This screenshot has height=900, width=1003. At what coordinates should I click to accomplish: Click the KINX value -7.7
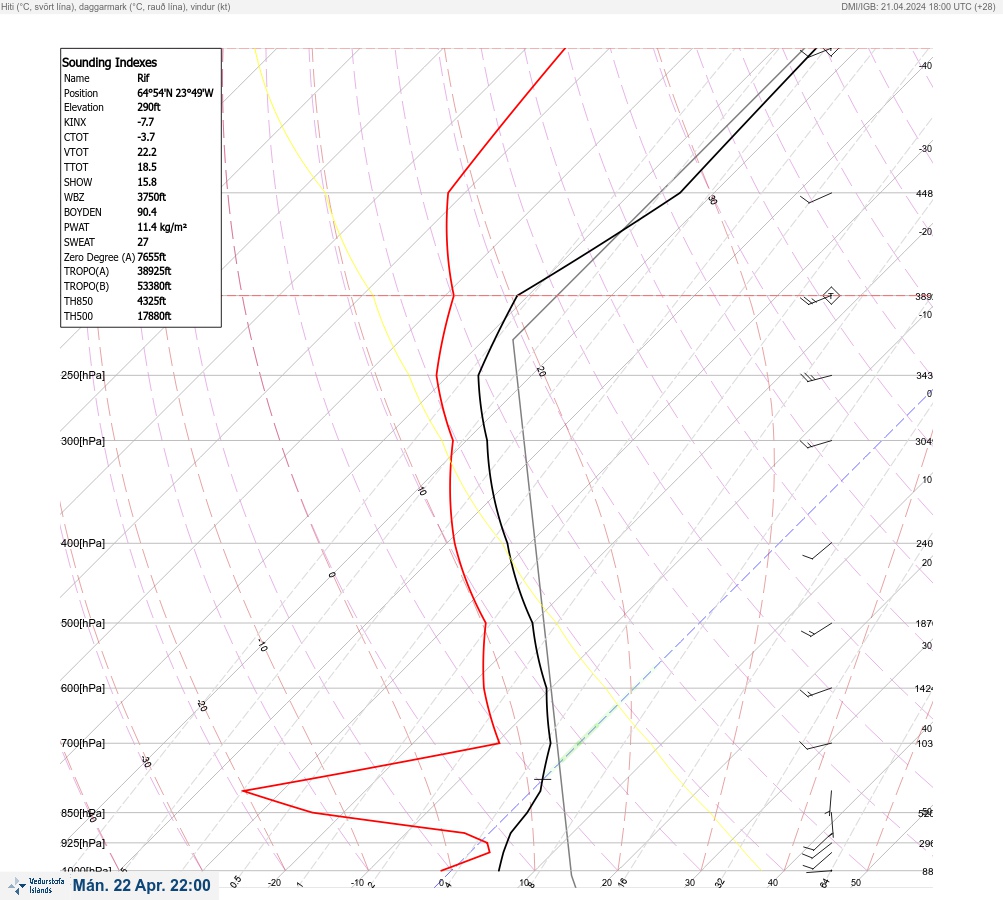click(x=145, y=122)
